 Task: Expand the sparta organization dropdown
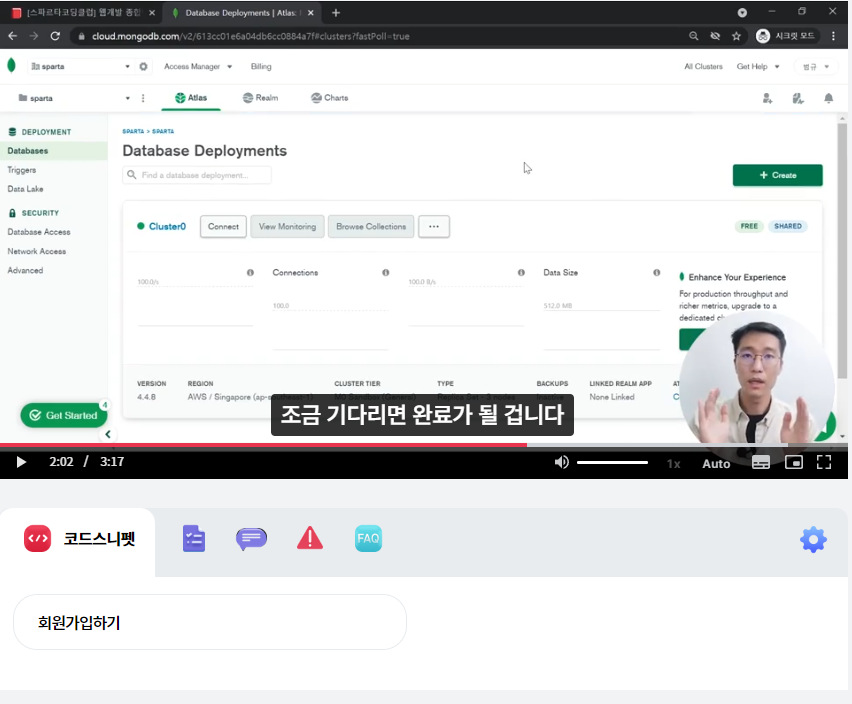80,66
